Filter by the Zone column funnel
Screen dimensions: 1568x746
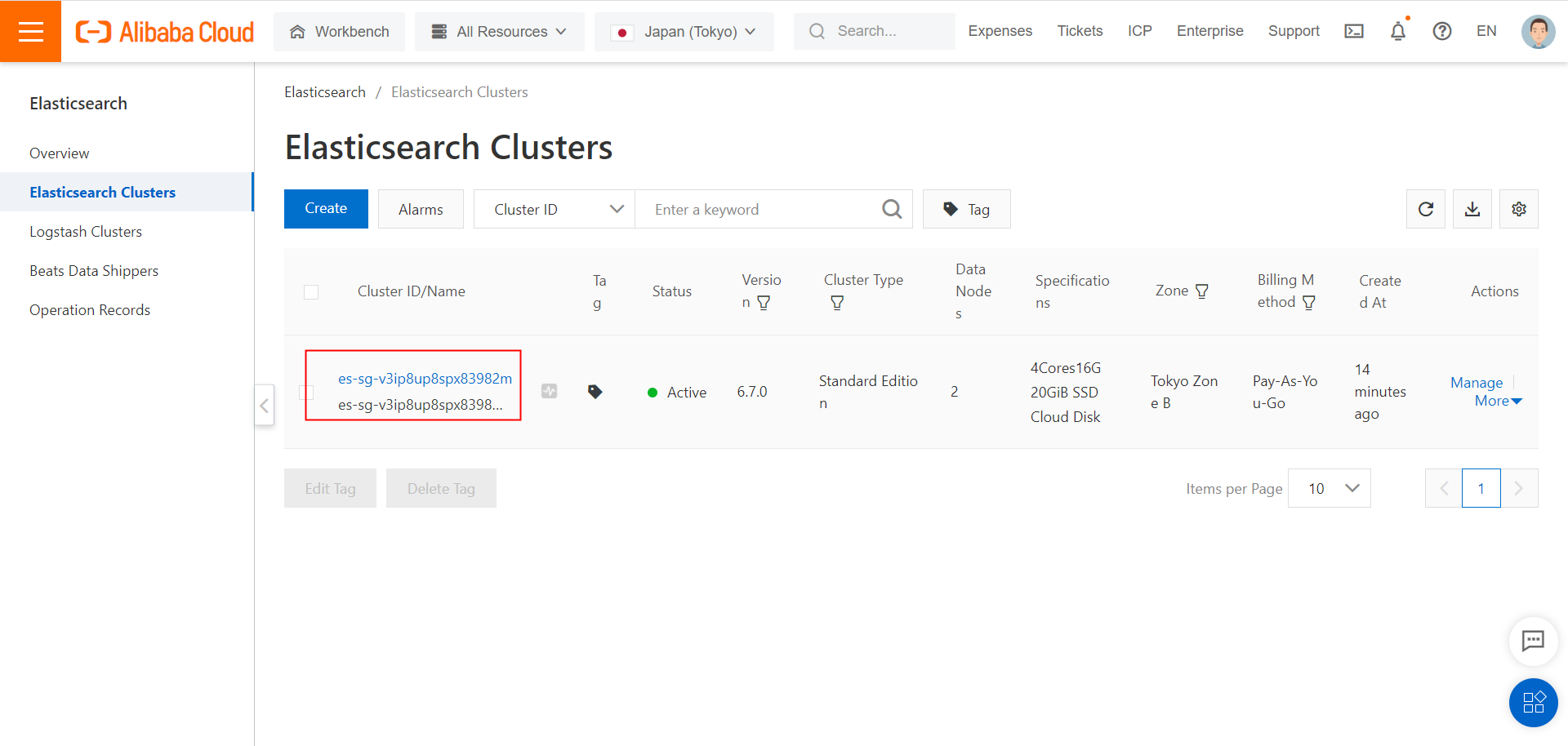[1202, 291]
